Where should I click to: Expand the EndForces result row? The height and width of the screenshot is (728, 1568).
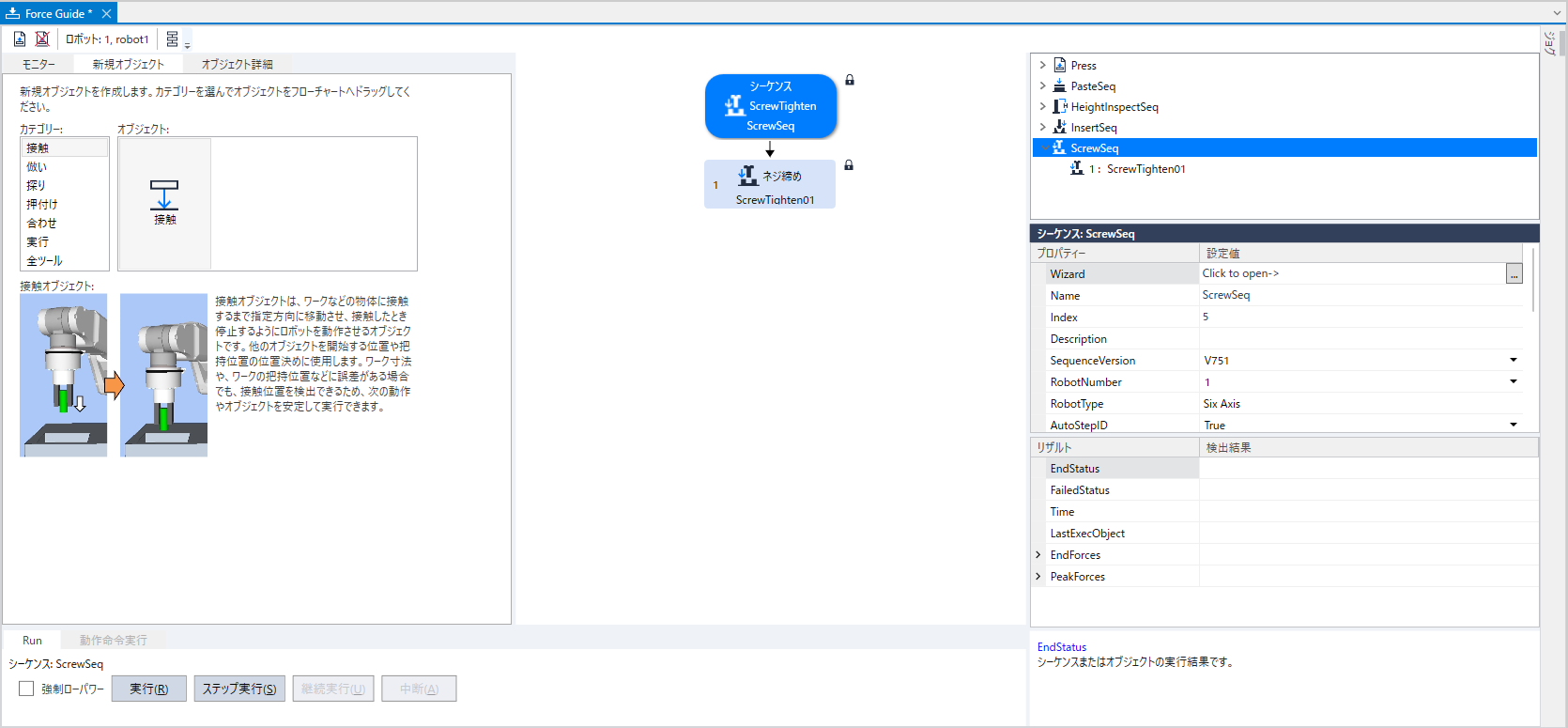tap(1038, 554)
